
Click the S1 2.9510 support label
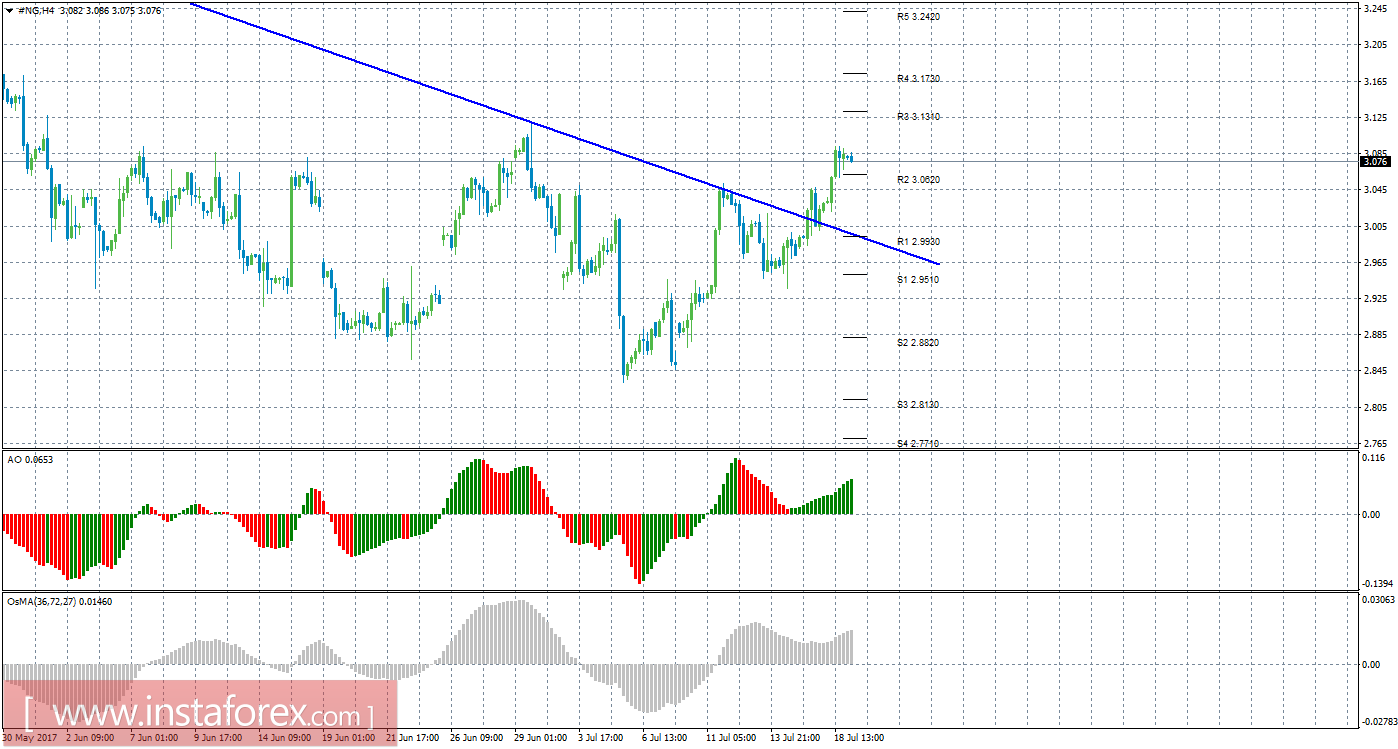tap(919, 280)
